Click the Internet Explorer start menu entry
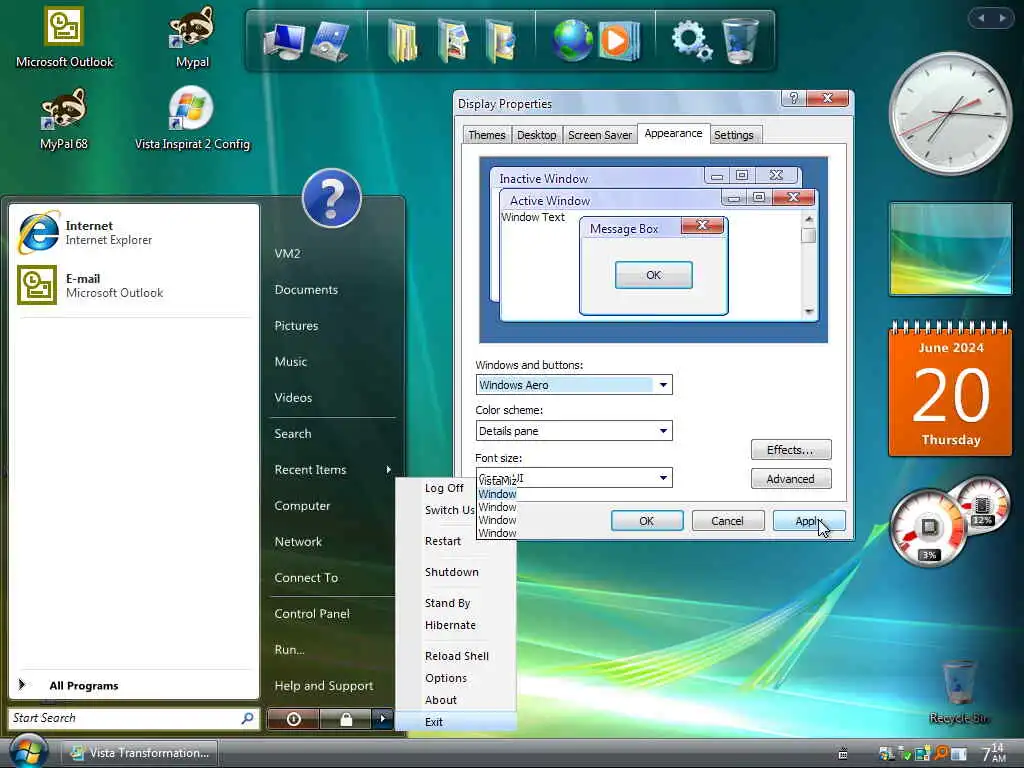 (x=134, y=232)
